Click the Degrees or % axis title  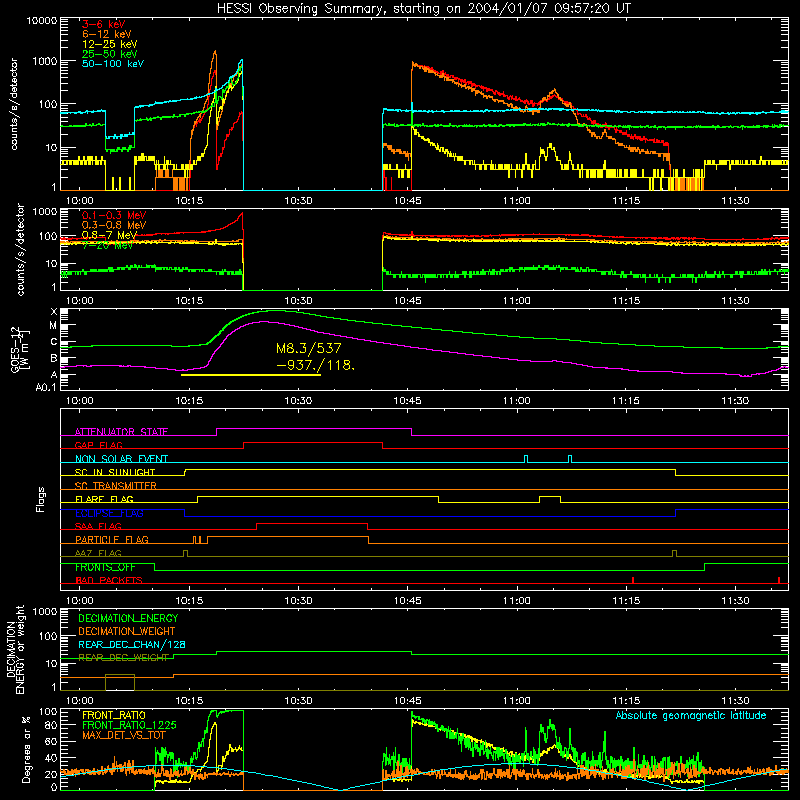coord(25,749)
